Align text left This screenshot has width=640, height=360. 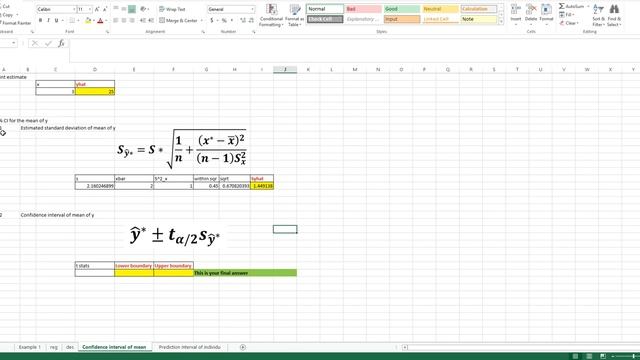pos(116,20)
